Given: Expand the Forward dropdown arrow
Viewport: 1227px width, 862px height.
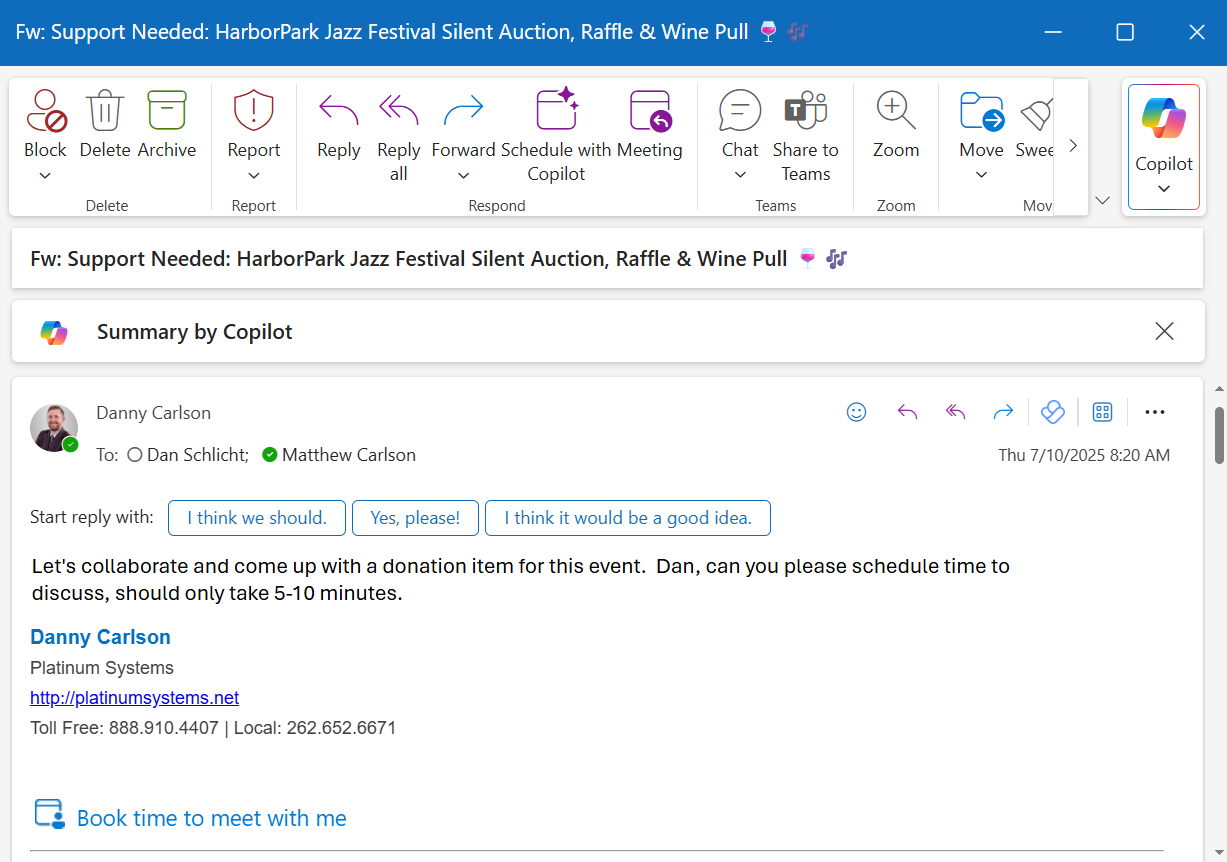Looking at the screenshot, I should (x=463, y=176).
